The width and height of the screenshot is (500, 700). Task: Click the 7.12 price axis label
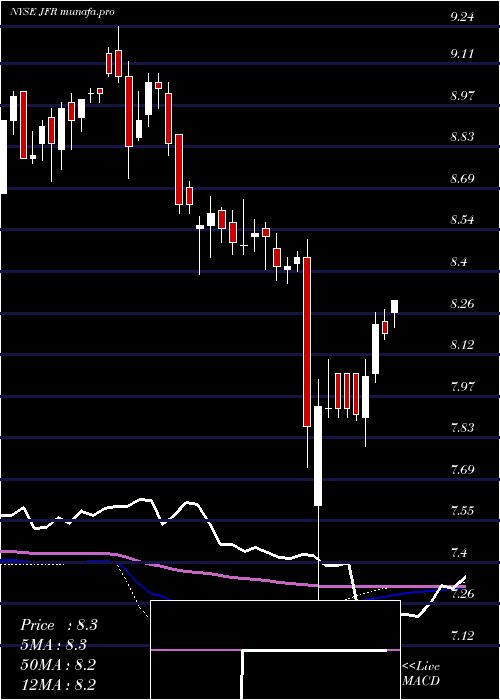(x=462, y=634)
